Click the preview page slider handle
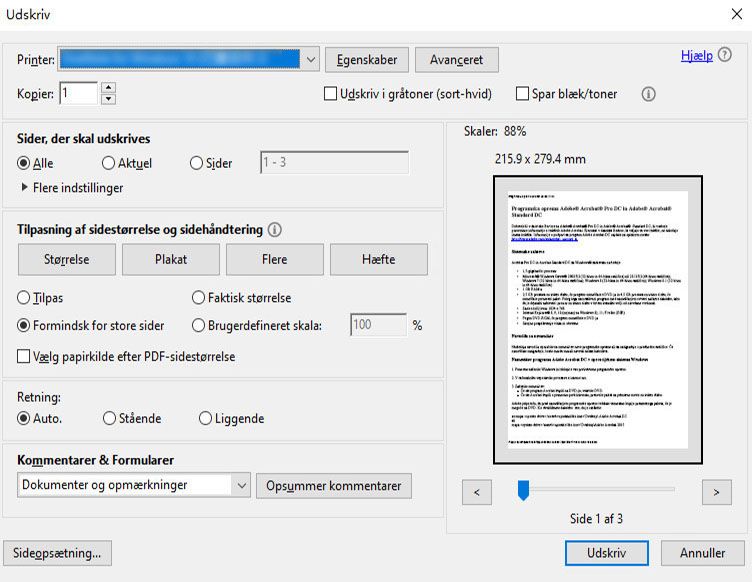This screenshot has height=582, width=752. coord(523,490)
